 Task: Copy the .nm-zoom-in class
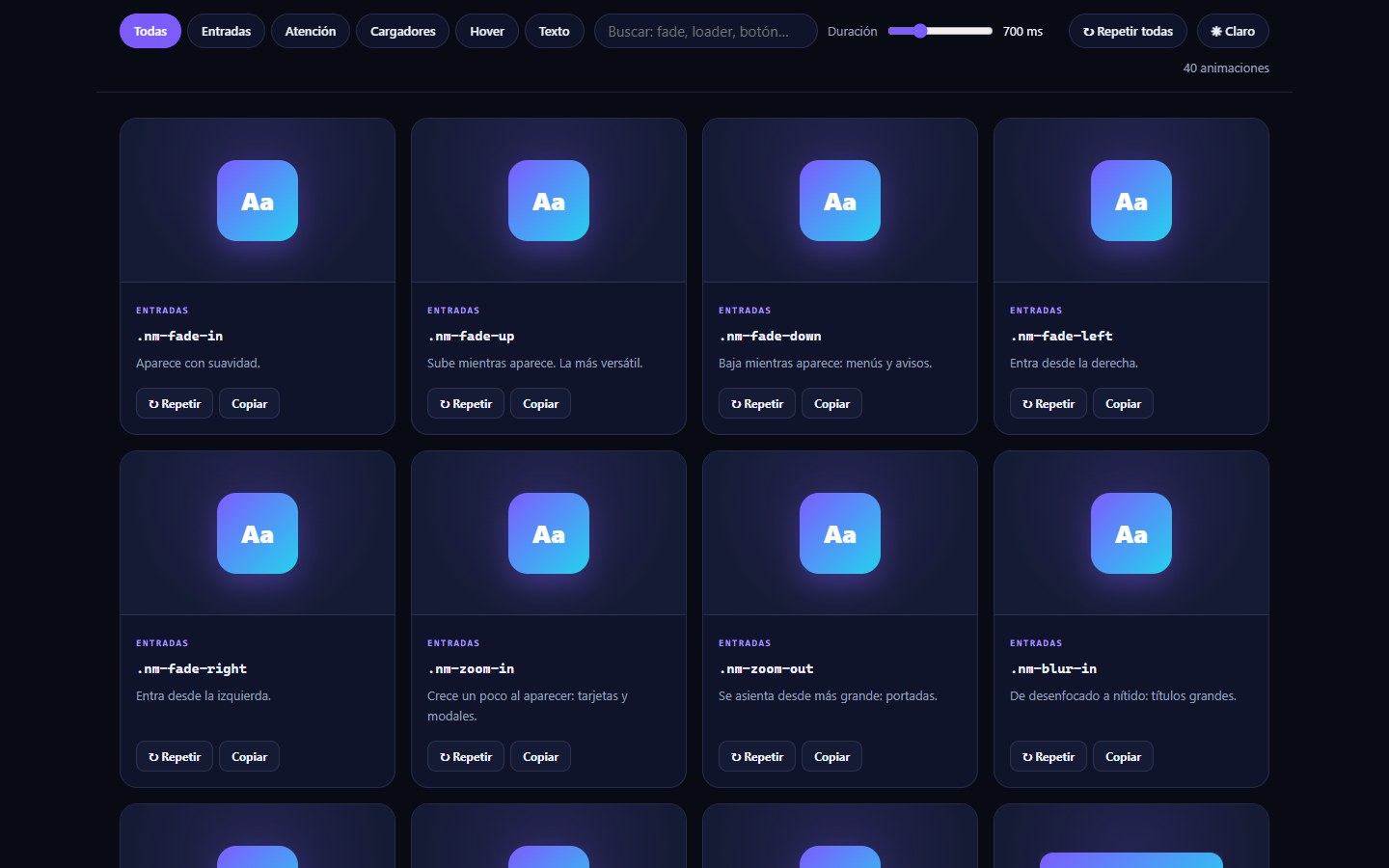click(540, 756)
